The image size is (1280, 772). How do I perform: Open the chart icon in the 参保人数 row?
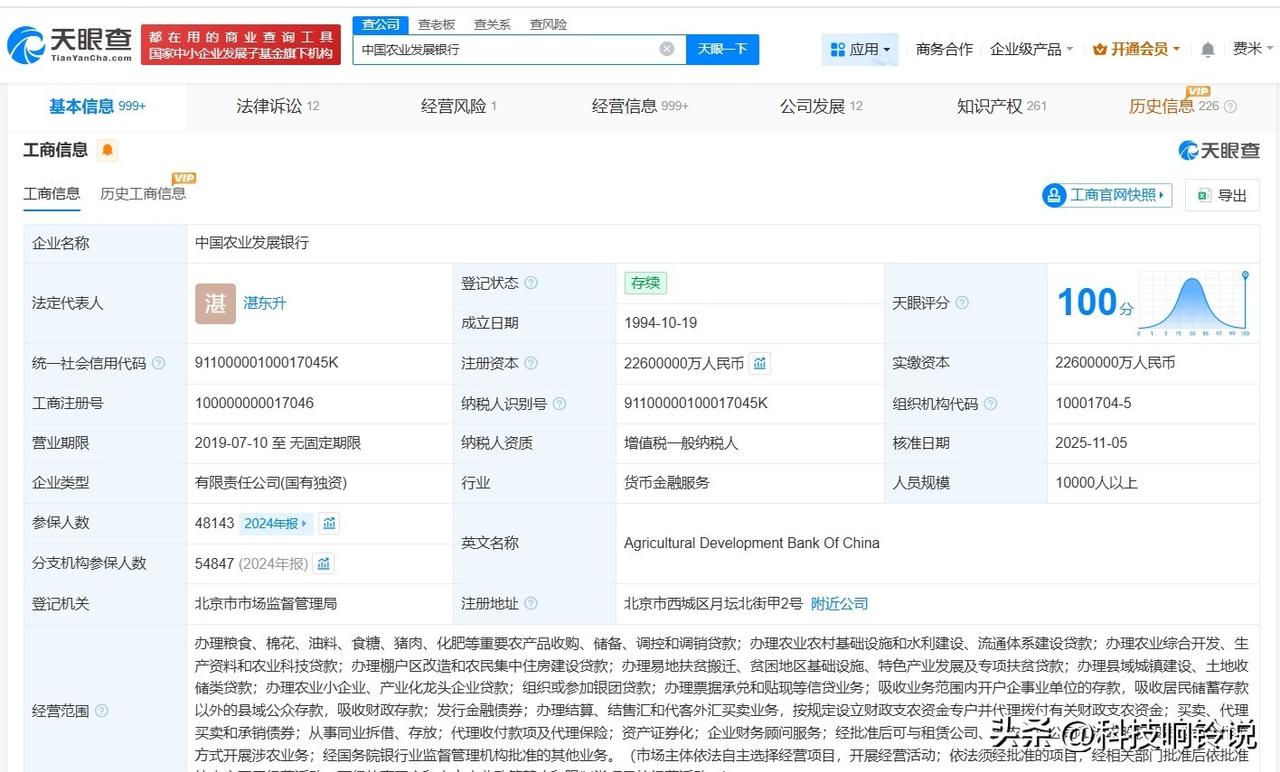[329, 523]
